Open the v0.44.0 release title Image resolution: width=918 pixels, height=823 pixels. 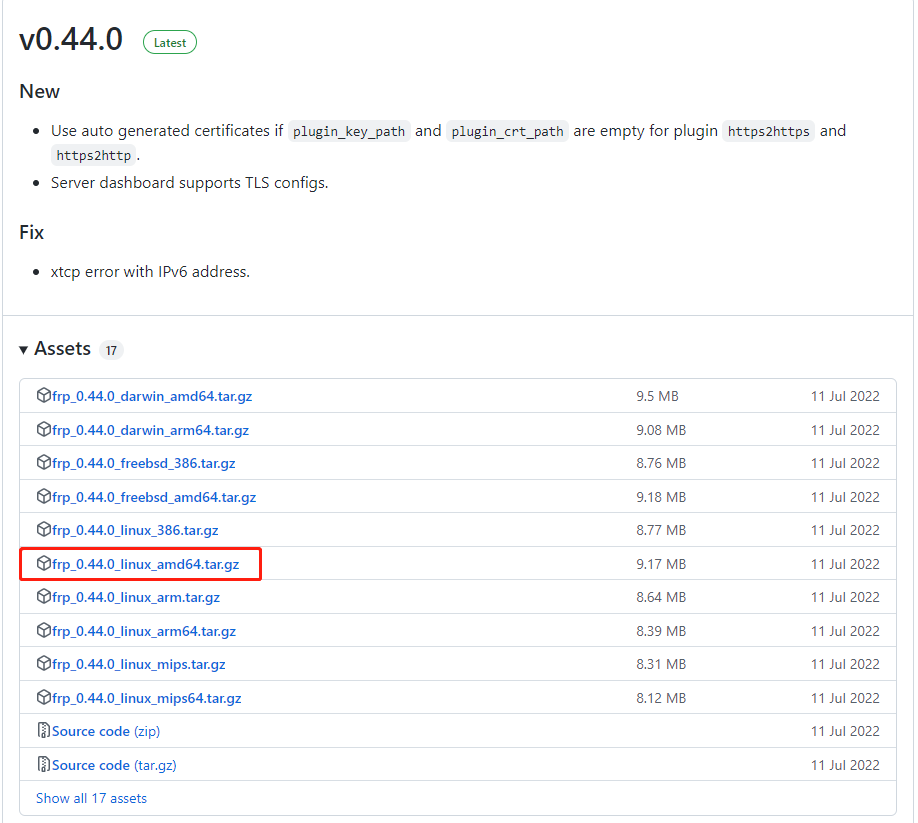(71, 39)
